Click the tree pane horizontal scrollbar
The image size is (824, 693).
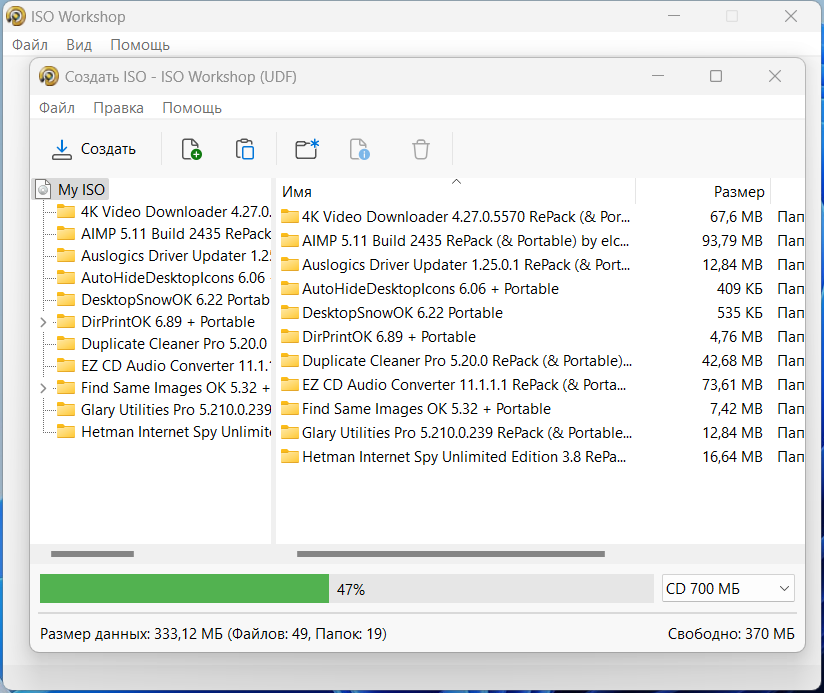[92, 554]
